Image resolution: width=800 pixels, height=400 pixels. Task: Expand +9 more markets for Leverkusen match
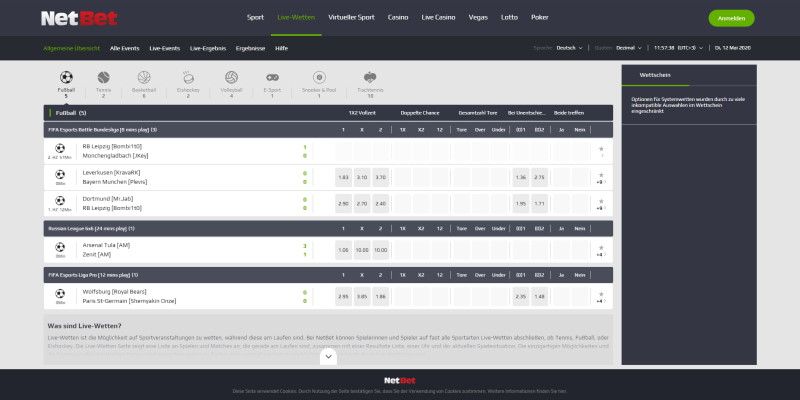tap(602, 182)
